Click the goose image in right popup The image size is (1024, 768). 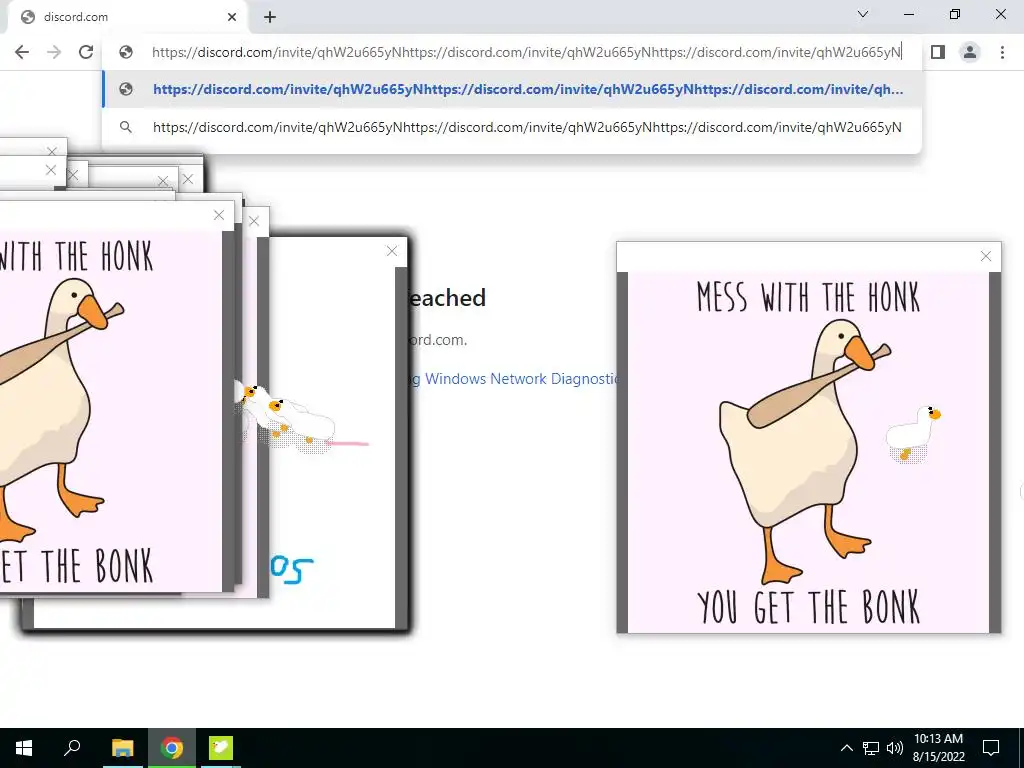(807, 452)
